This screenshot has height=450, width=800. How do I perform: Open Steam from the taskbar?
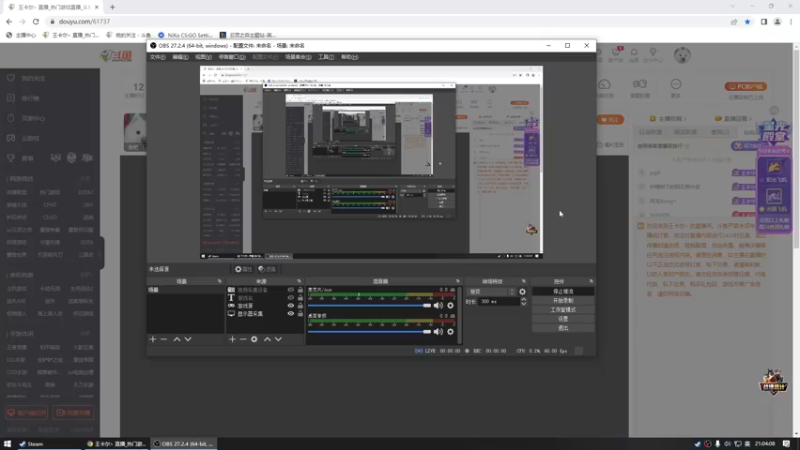click(x=32, y=444)
